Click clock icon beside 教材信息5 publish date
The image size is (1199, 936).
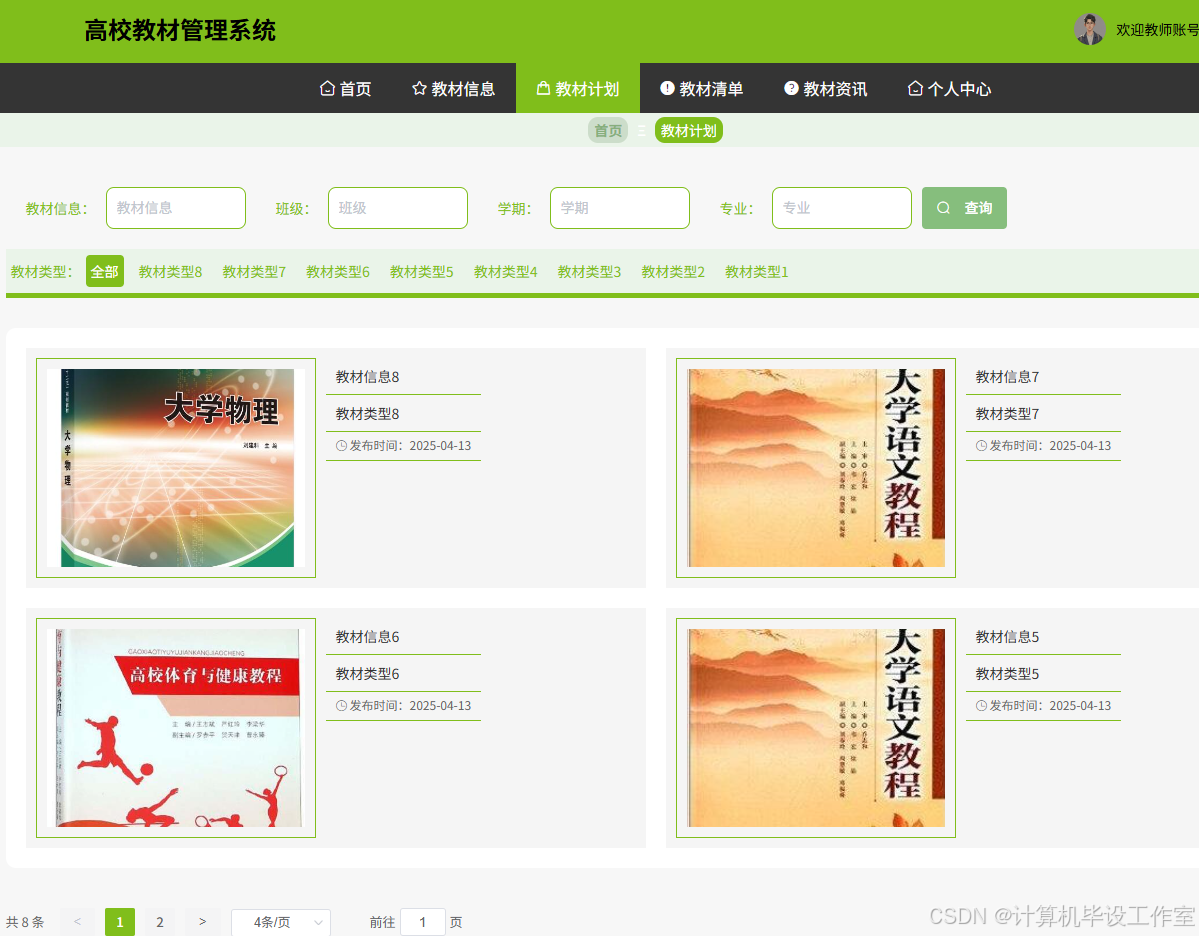tap(981, 706)
